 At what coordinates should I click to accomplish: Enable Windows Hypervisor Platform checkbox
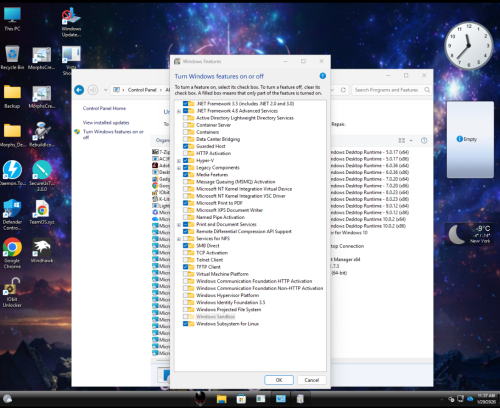click(x=185, y=295)
